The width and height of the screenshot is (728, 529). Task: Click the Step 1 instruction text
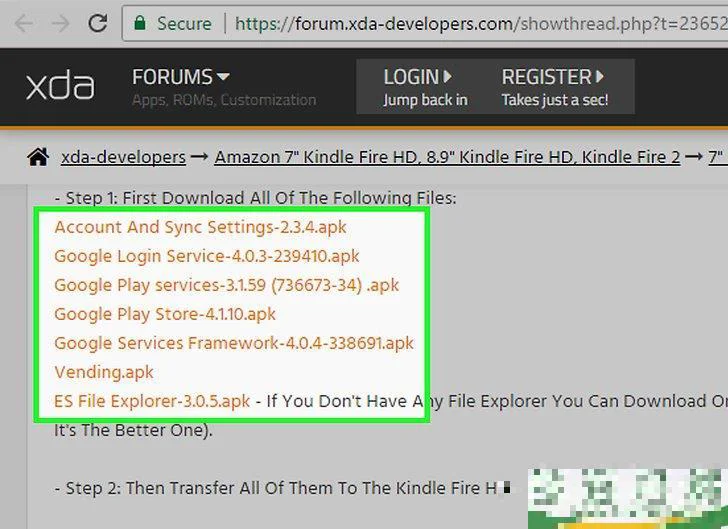(255, 198)
